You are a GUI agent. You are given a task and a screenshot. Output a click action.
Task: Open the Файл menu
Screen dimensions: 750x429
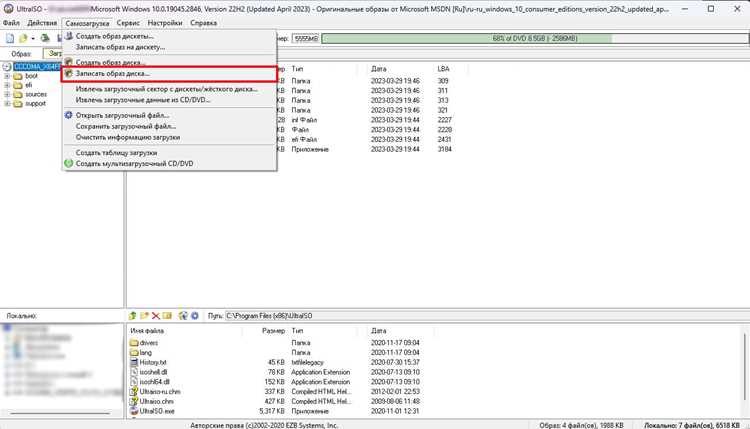pos(11,23)
